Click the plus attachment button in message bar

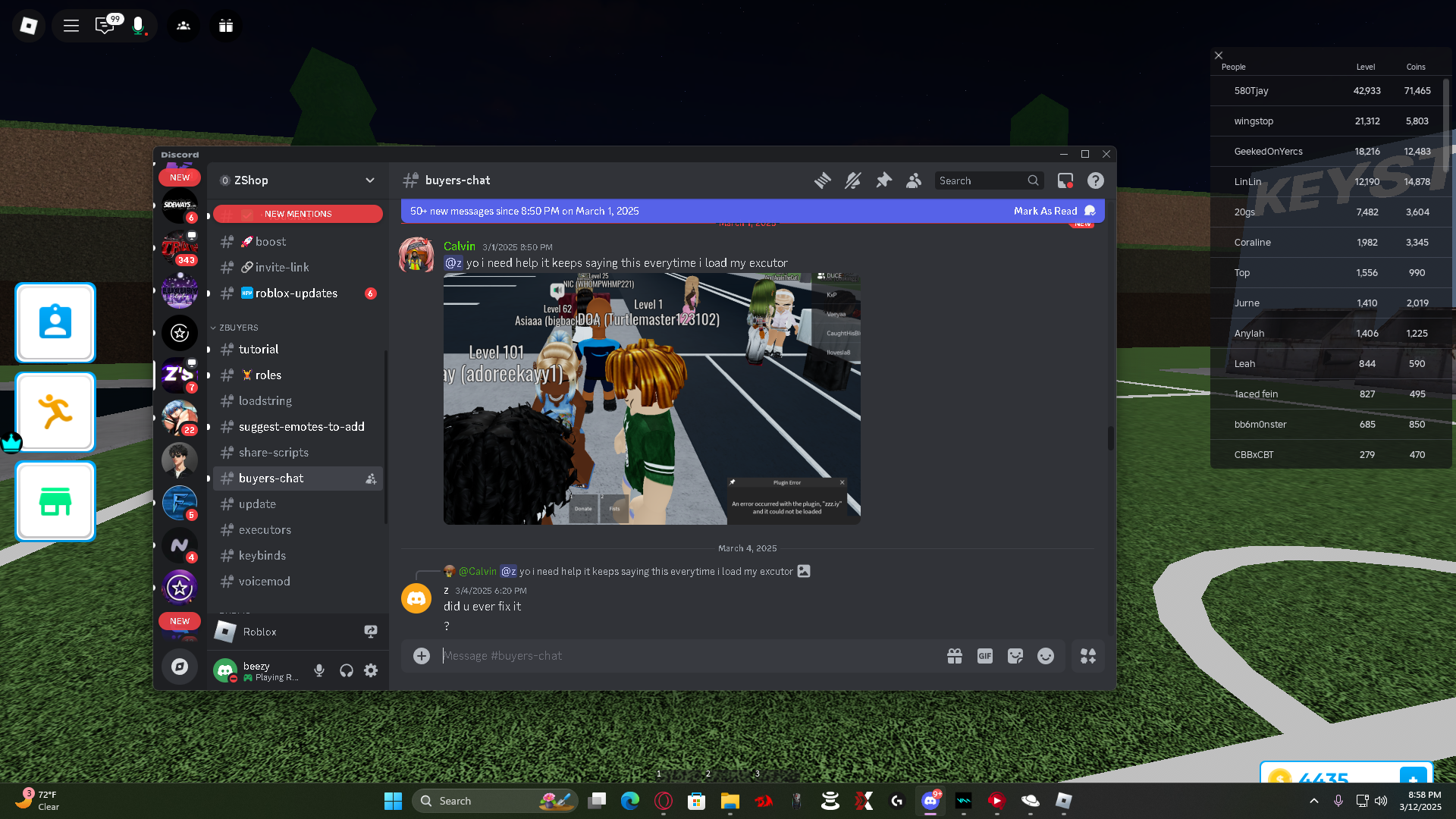[x=422, y=656]
